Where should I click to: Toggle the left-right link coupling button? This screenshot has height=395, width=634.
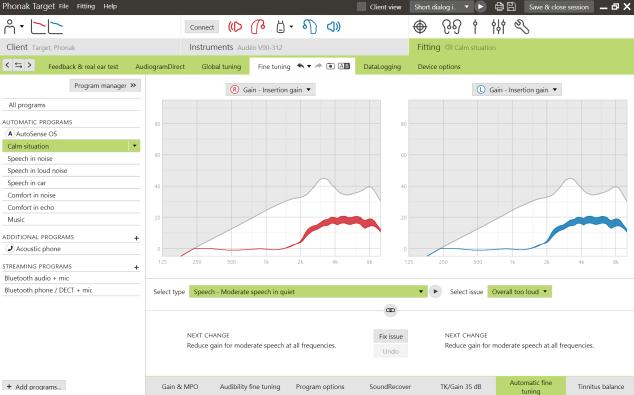click(x=390, y=310)
